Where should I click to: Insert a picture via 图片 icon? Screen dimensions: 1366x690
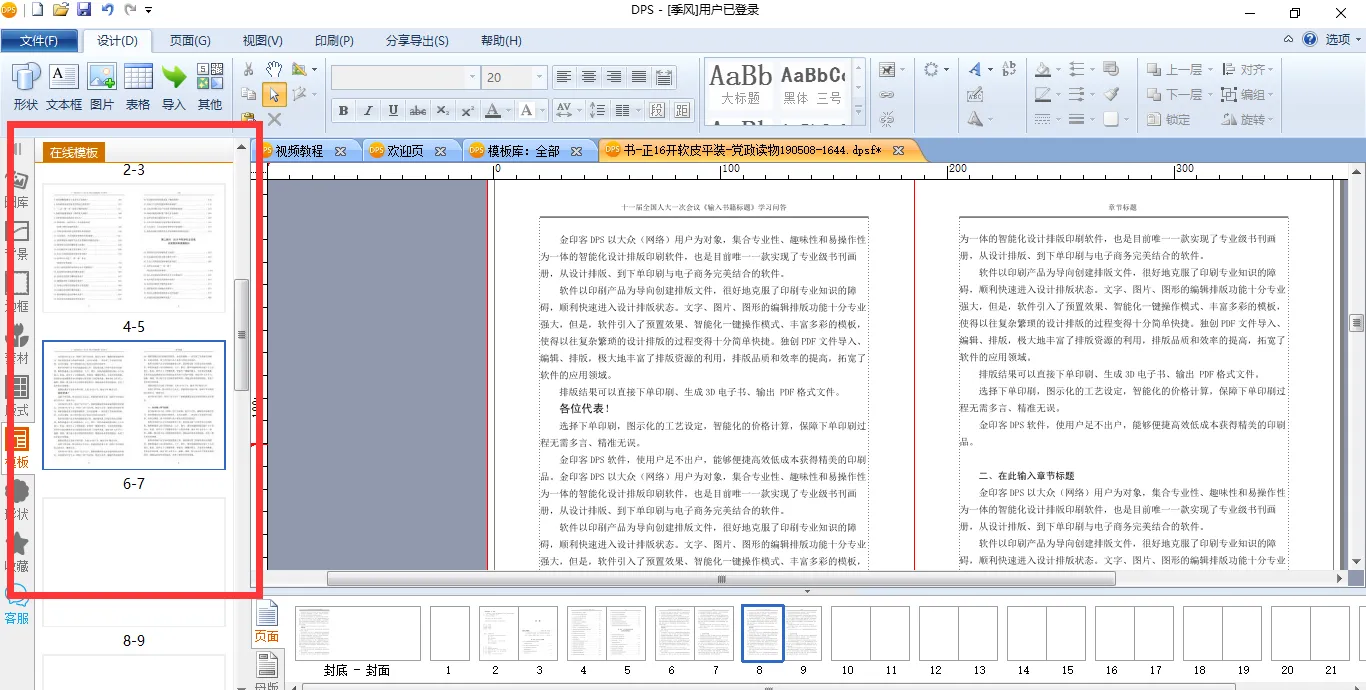pos(101,86)
